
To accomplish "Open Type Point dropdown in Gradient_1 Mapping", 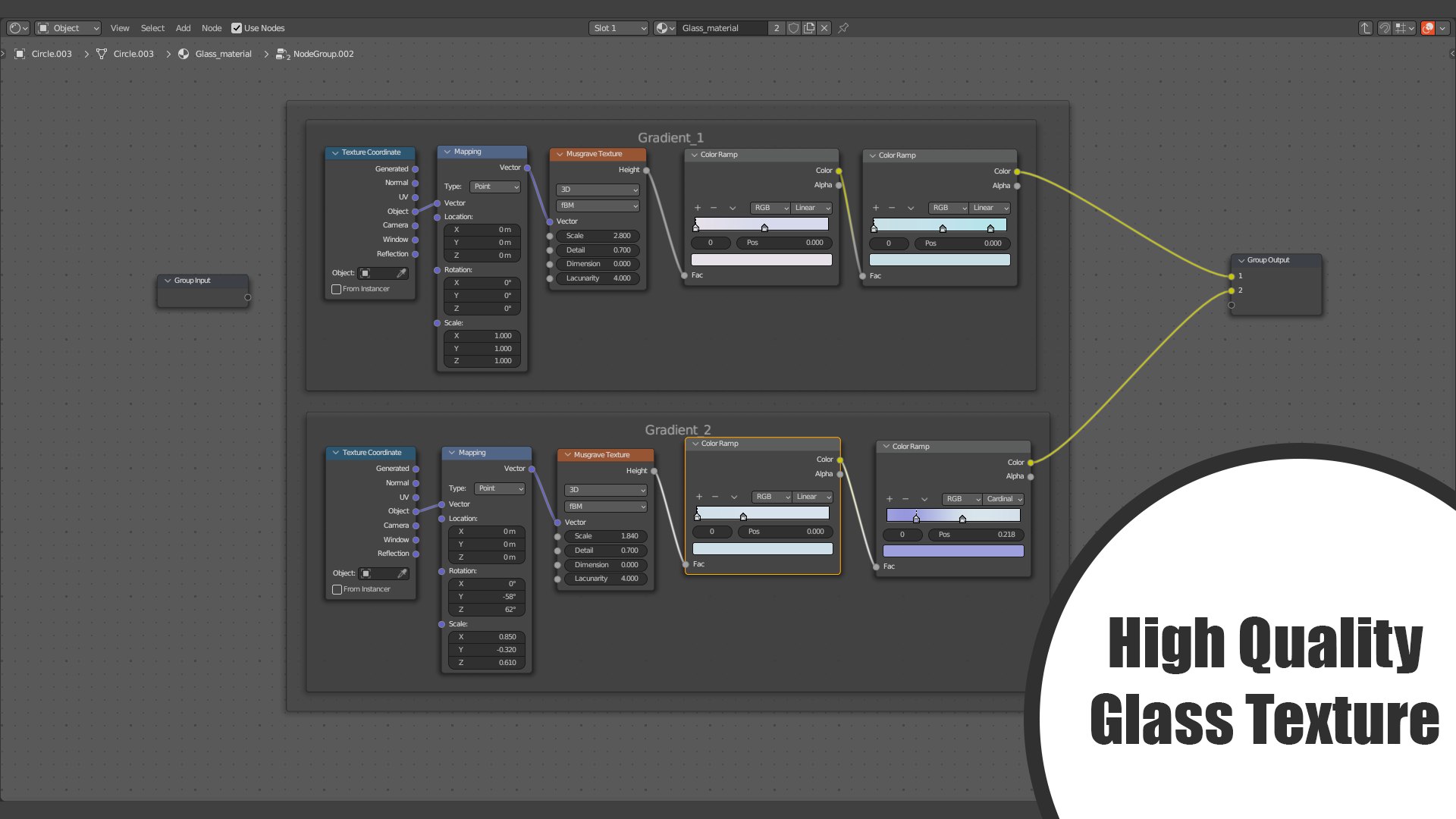I will click(495, 187).
